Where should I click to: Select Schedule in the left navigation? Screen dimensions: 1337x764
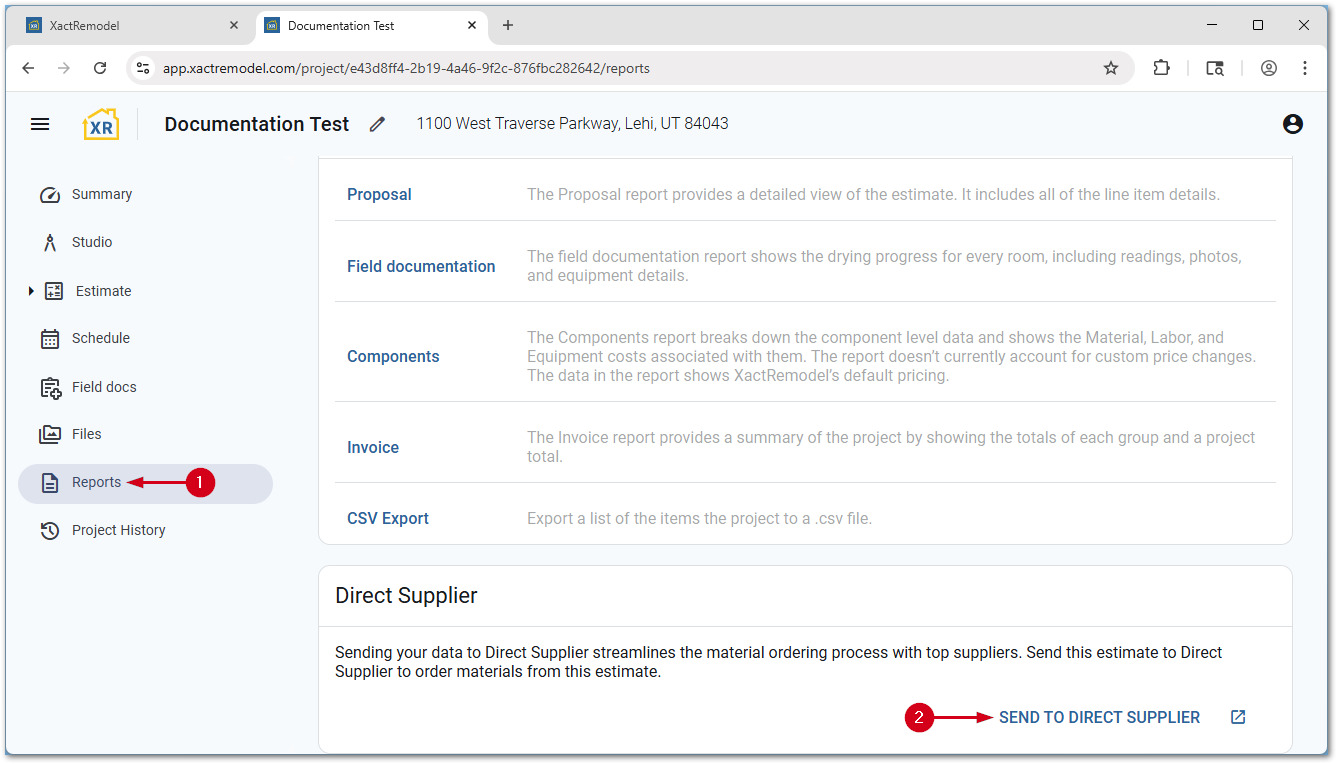click(x=100, y=338)
